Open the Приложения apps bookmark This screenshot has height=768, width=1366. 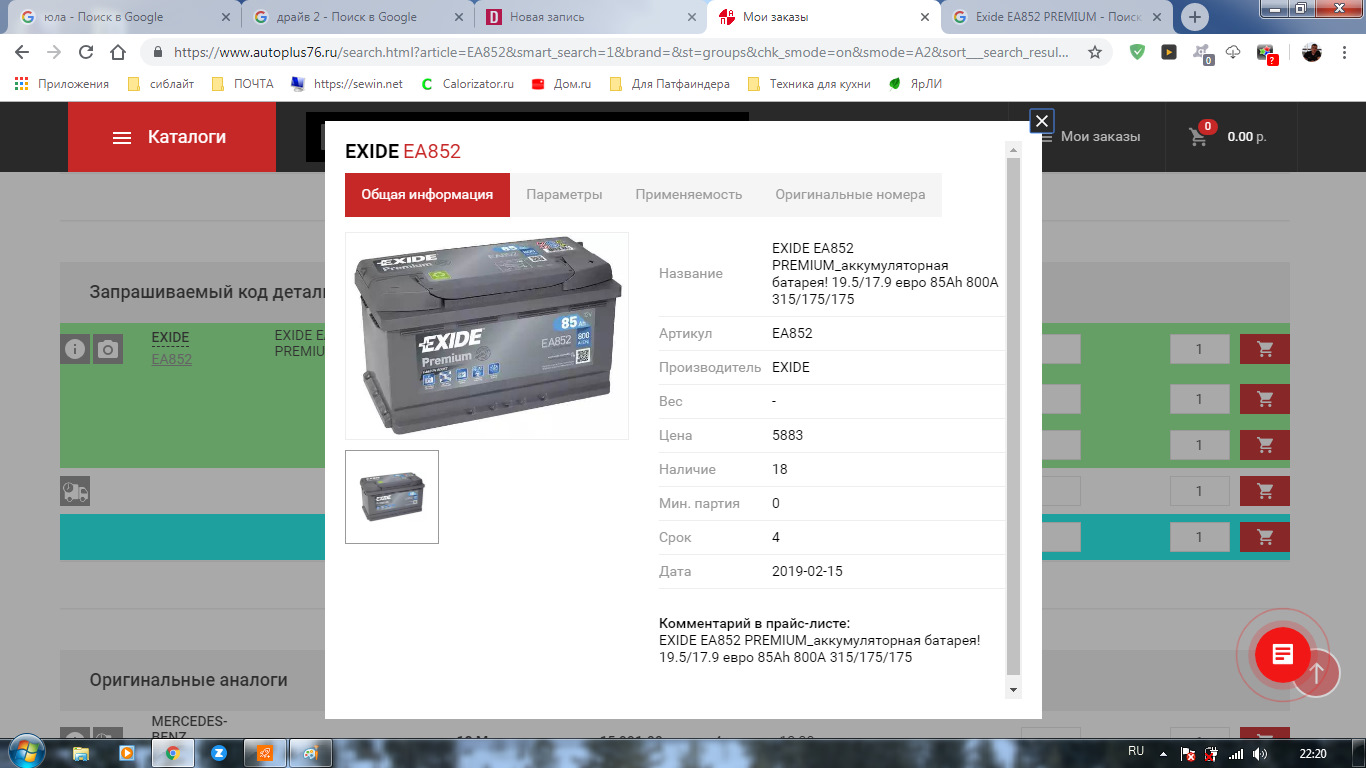click(61, 84)
